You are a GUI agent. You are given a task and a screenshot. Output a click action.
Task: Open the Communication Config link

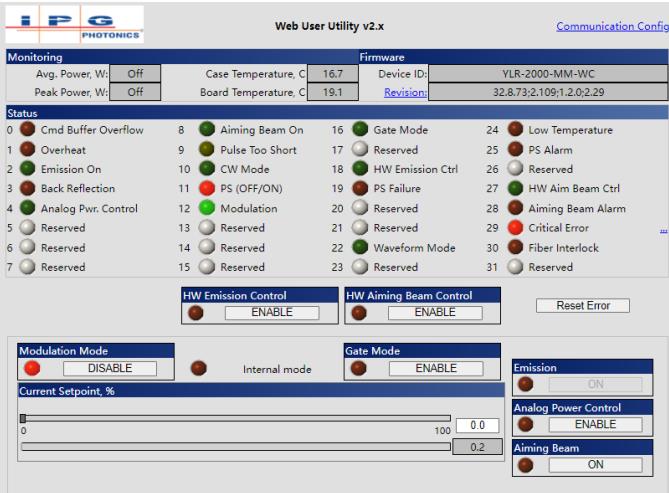click(x=611, y=27)
